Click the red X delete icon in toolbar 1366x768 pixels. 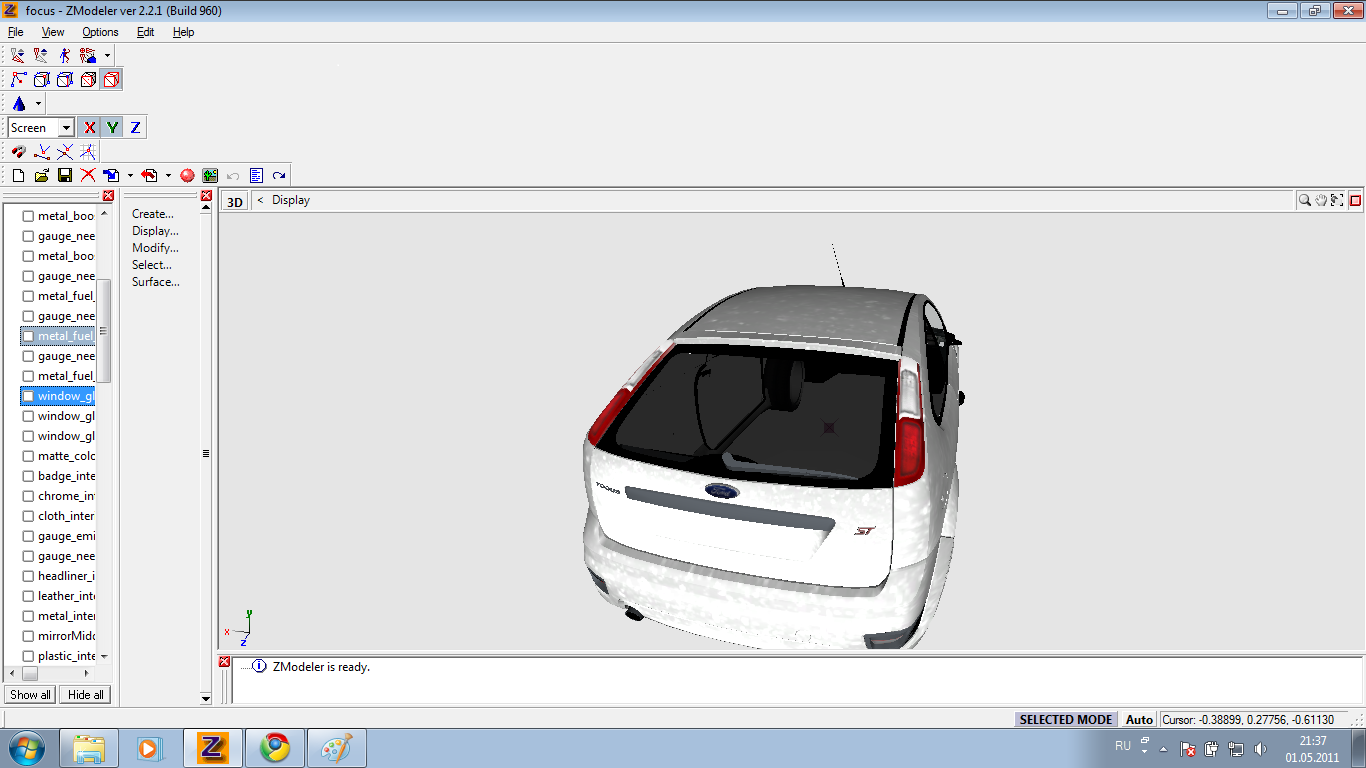[88, 175]
